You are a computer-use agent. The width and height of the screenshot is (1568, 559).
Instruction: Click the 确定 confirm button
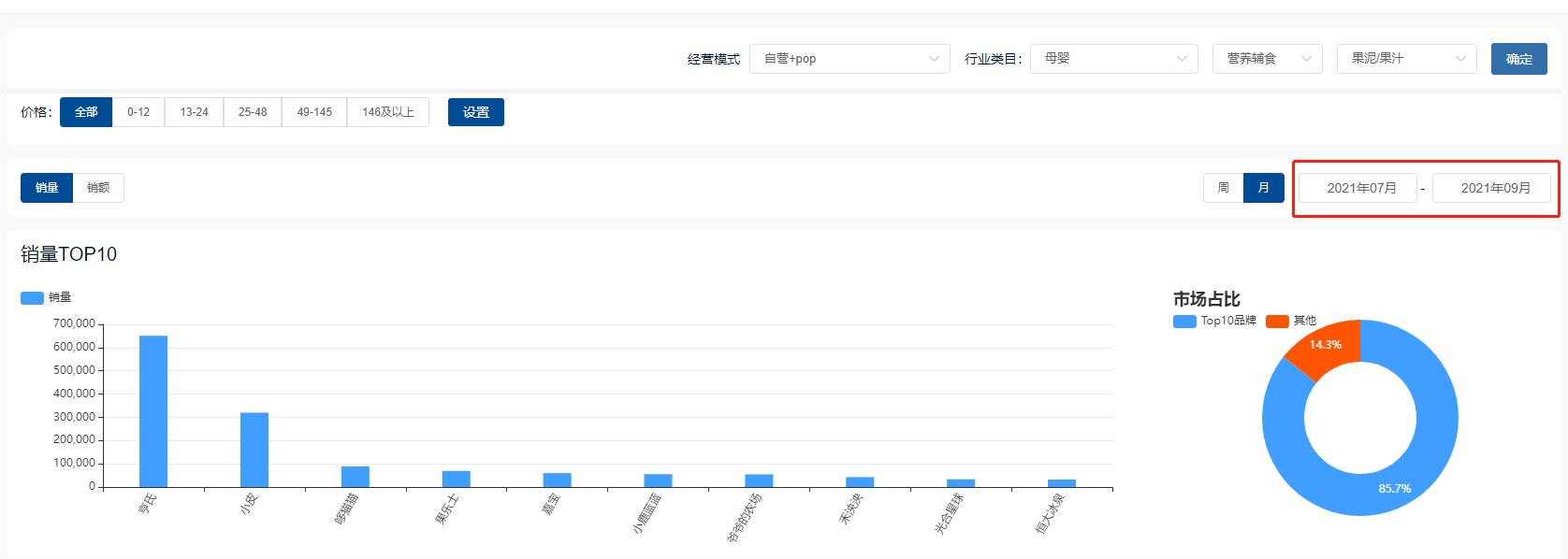pyautogui.click(x=1518, y=59)
